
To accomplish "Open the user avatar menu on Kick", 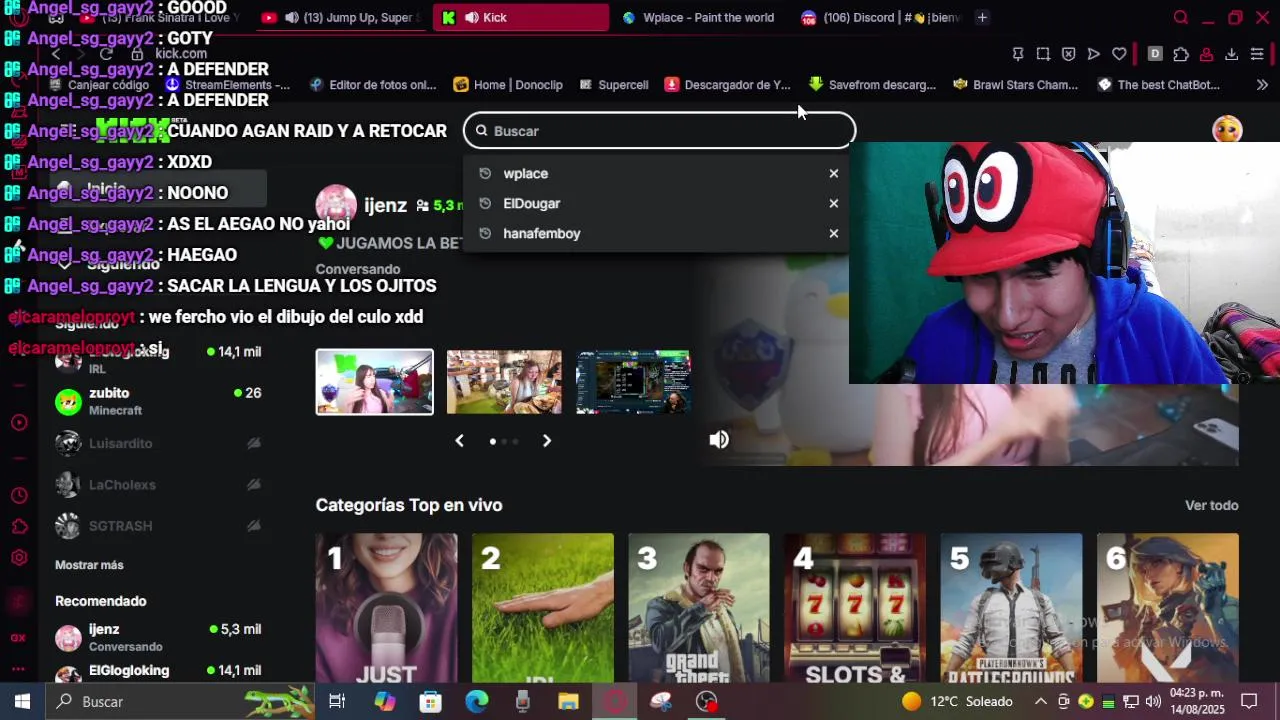I will 1227,130.
